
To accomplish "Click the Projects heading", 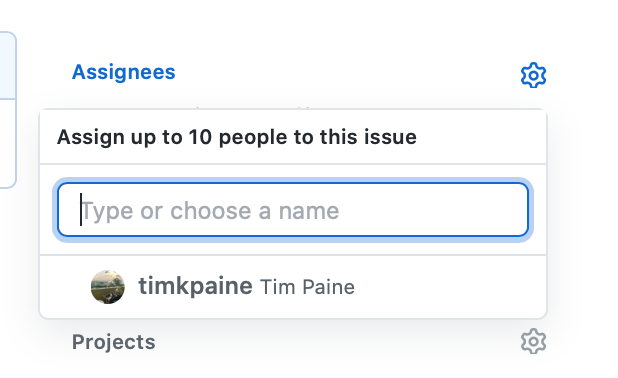I will 114,342.
